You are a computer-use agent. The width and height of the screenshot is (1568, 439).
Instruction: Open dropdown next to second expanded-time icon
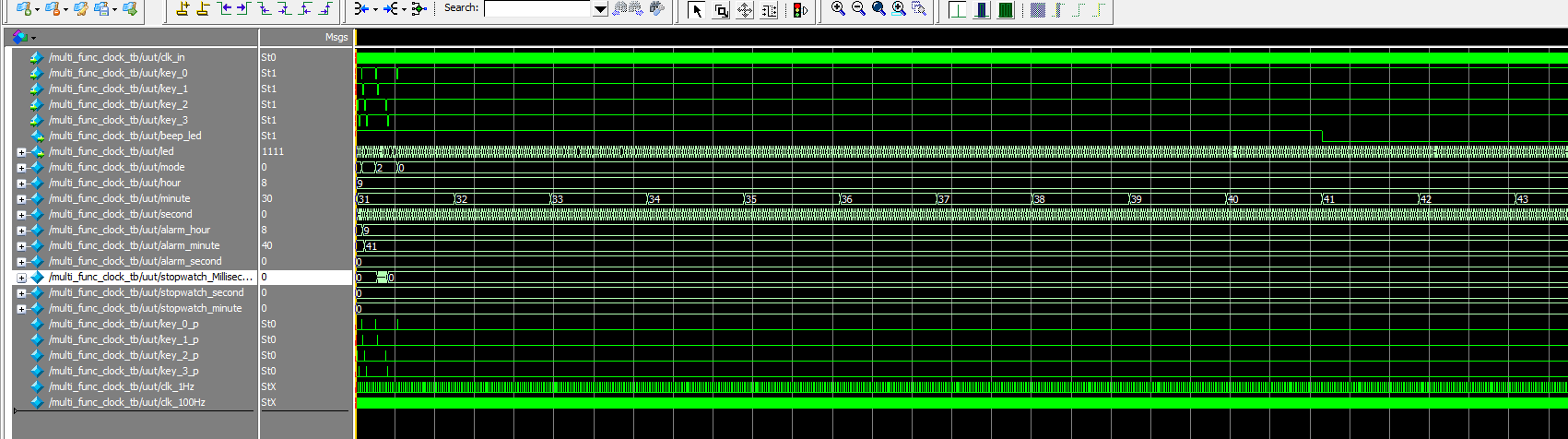[404, 9]
